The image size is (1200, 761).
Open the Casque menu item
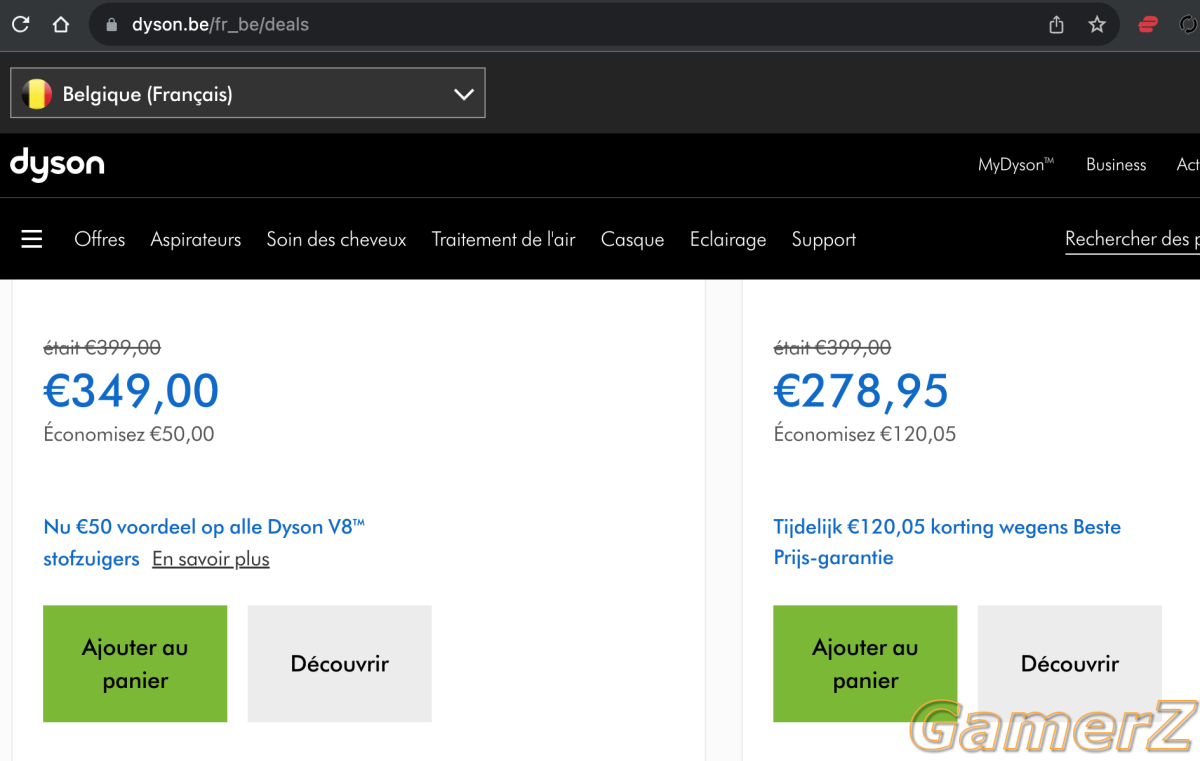(x=633, y=239)
